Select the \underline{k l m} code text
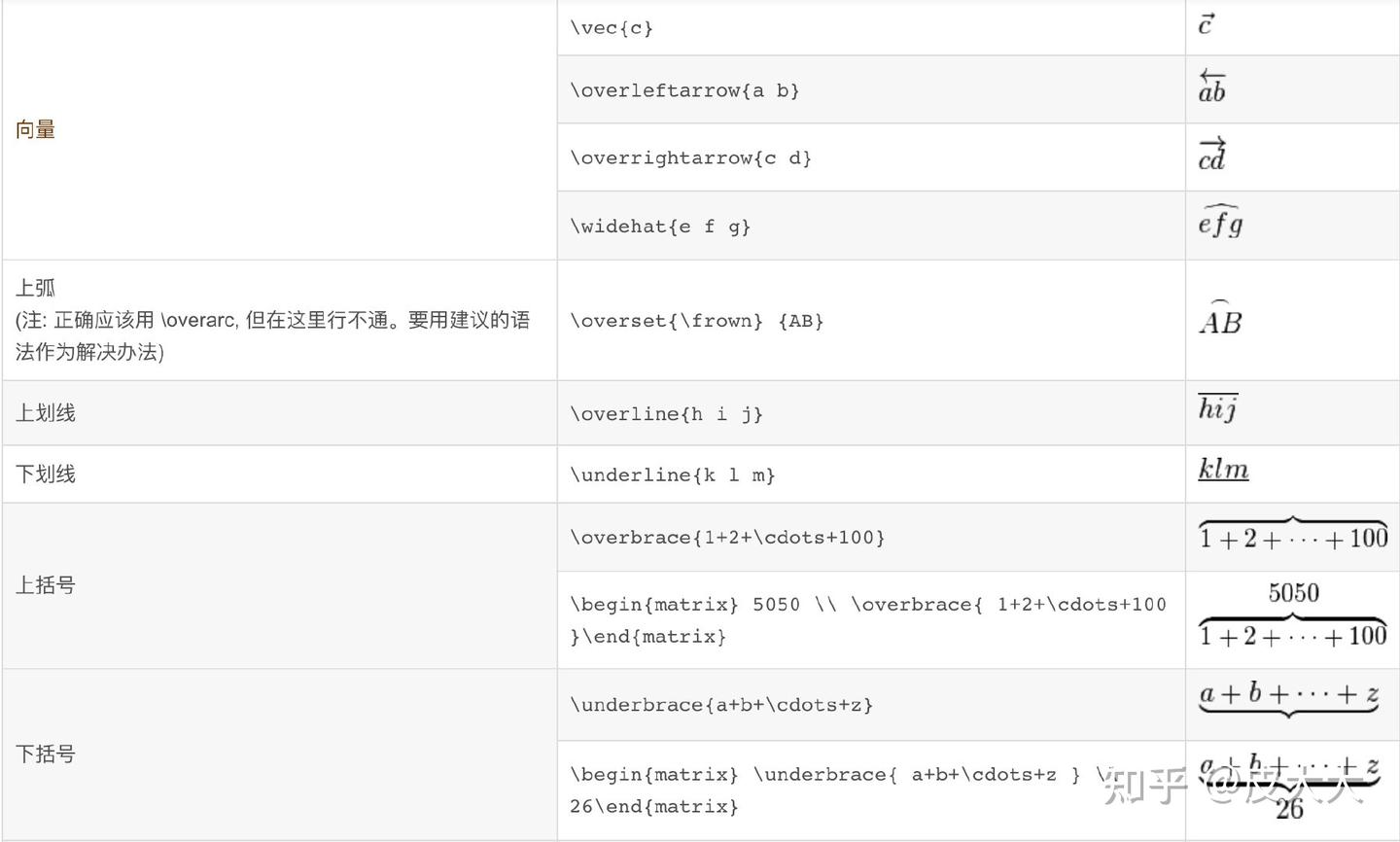This screenshot has width=1400, height=842. click(672, 475)
